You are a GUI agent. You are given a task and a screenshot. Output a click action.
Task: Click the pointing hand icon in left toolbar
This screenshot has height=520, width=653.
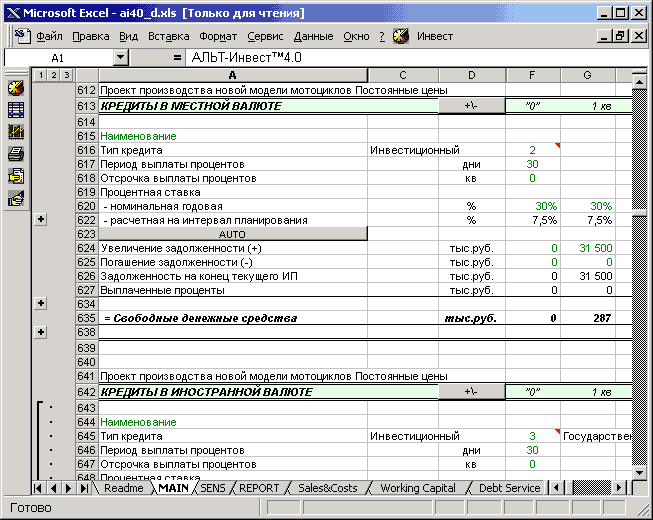click(16, 199)
